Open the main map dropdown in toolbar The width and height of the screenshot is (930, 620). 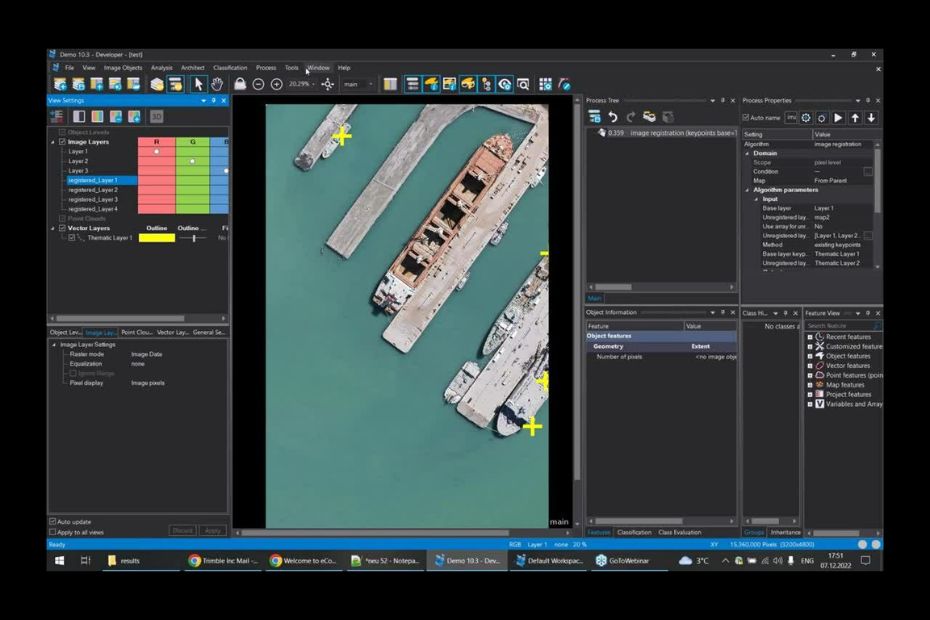point(371,84)
